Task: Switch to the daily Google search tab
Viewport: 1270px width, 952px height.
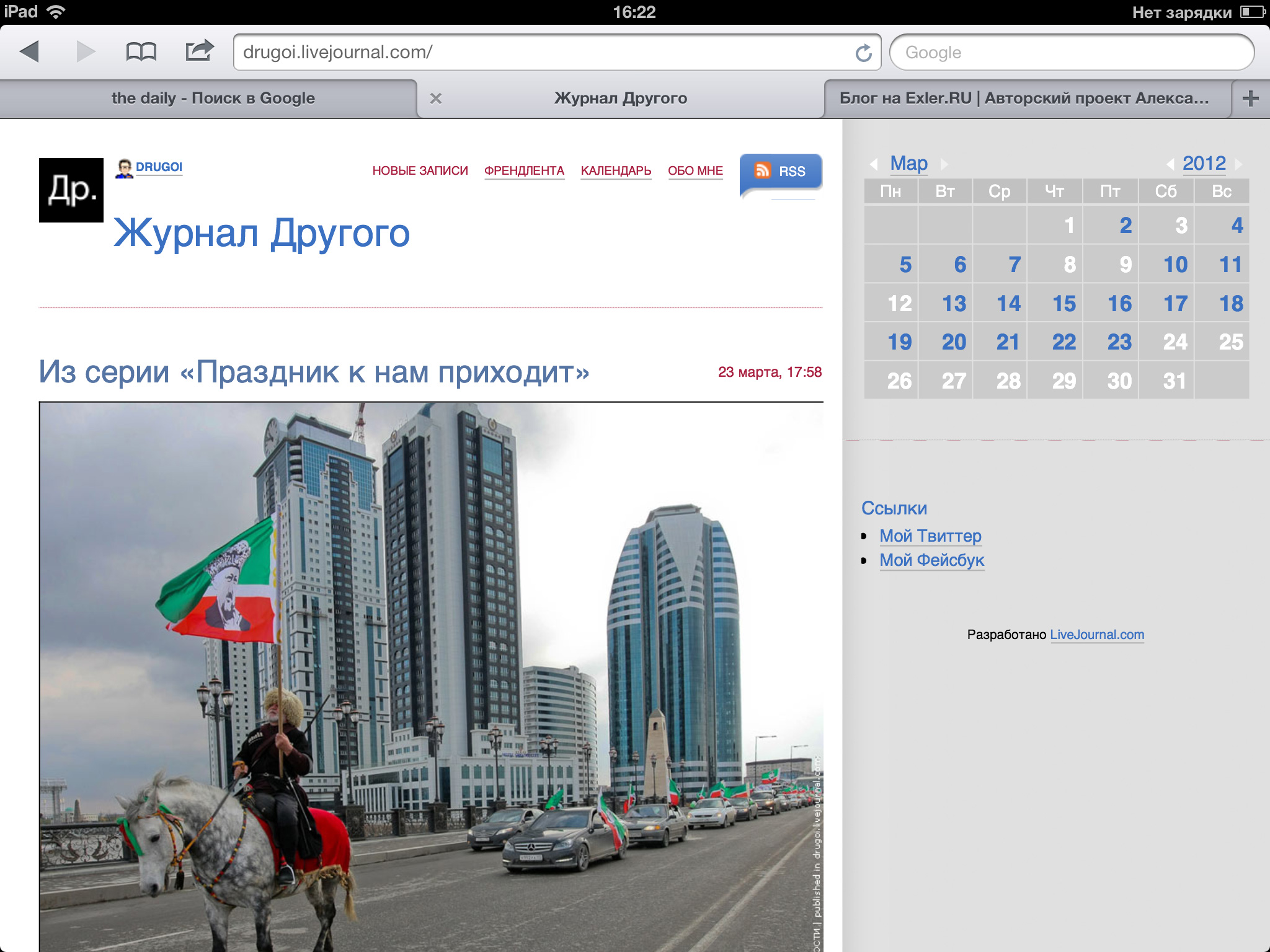Action: pyautogui.click(x=213, y=99)
